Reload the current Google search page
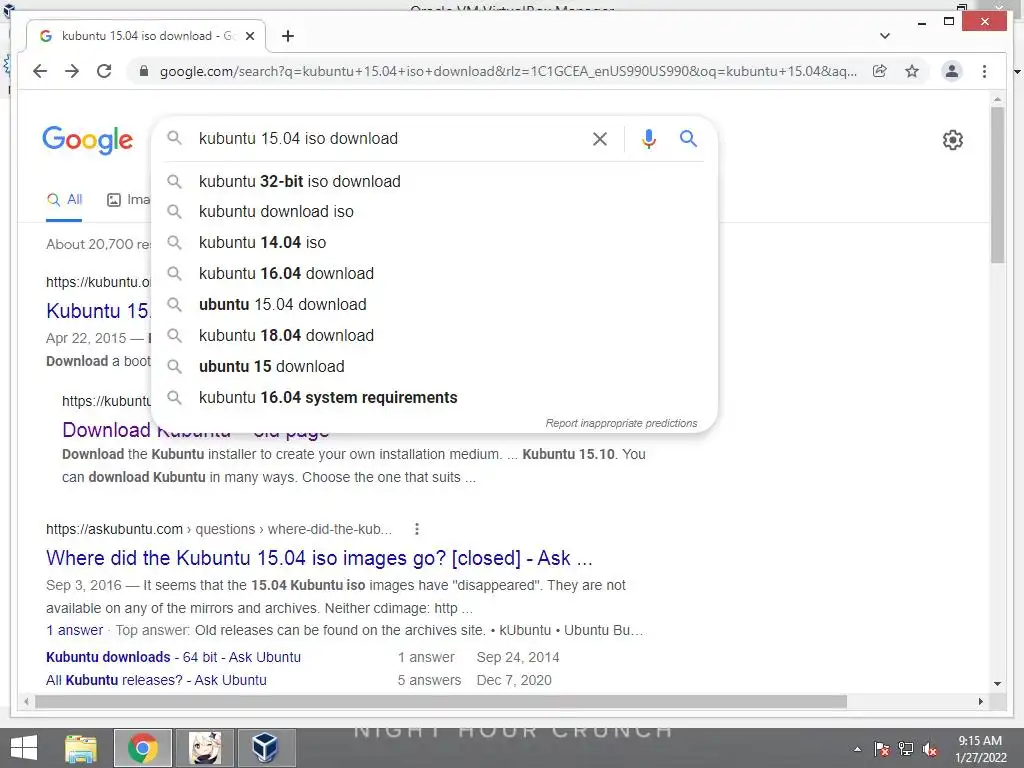The height and width of the screenshot is (768, 1024). [104, 71]
